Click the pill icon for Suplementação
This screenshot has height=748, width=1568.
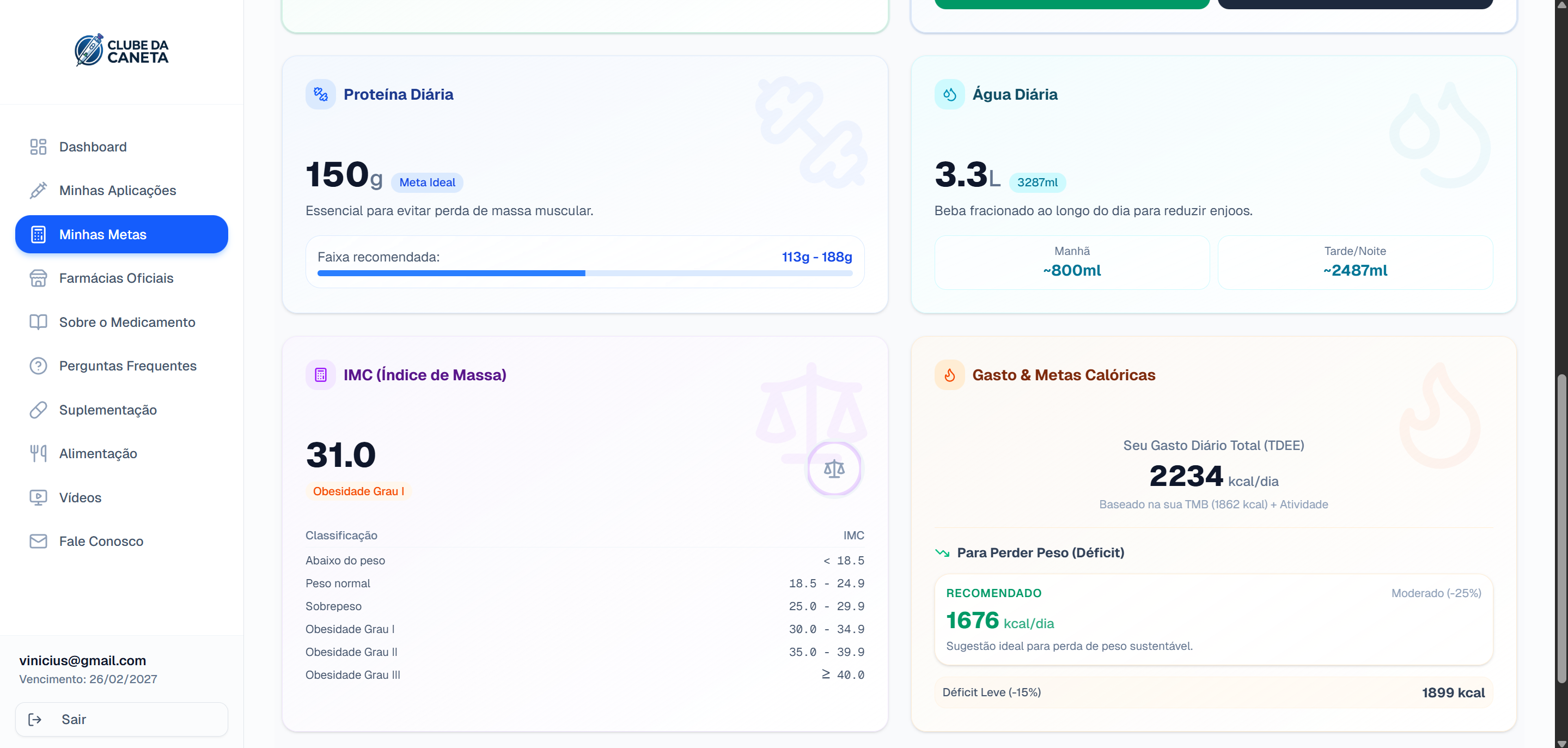coord(38,410)
